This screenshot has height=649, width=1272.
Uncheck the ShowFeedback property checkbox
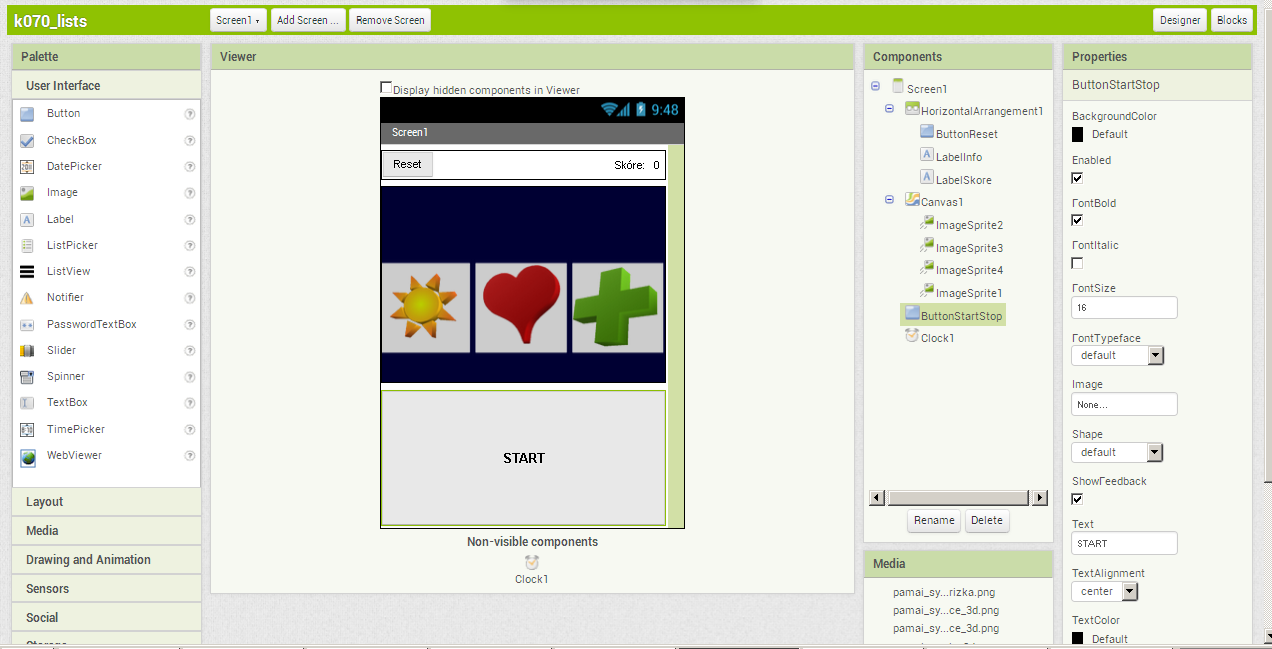pyautogui.click(x=1077, y=499)
